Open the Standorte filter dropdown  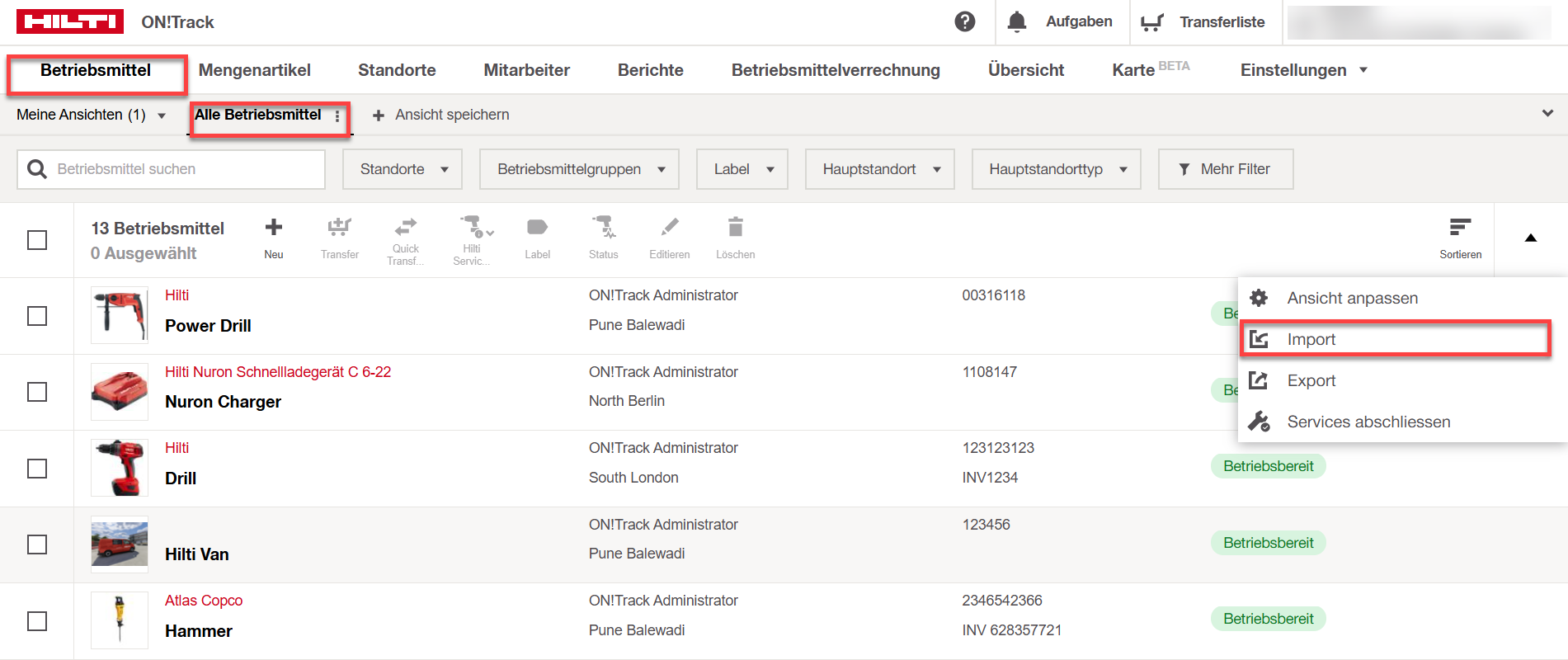coord(403,169)
